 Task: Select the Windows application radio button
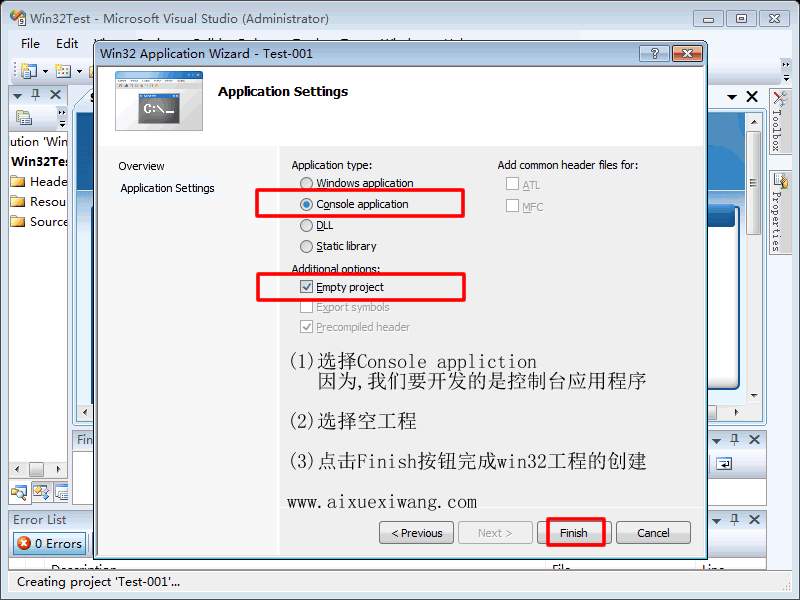[307, 184]
